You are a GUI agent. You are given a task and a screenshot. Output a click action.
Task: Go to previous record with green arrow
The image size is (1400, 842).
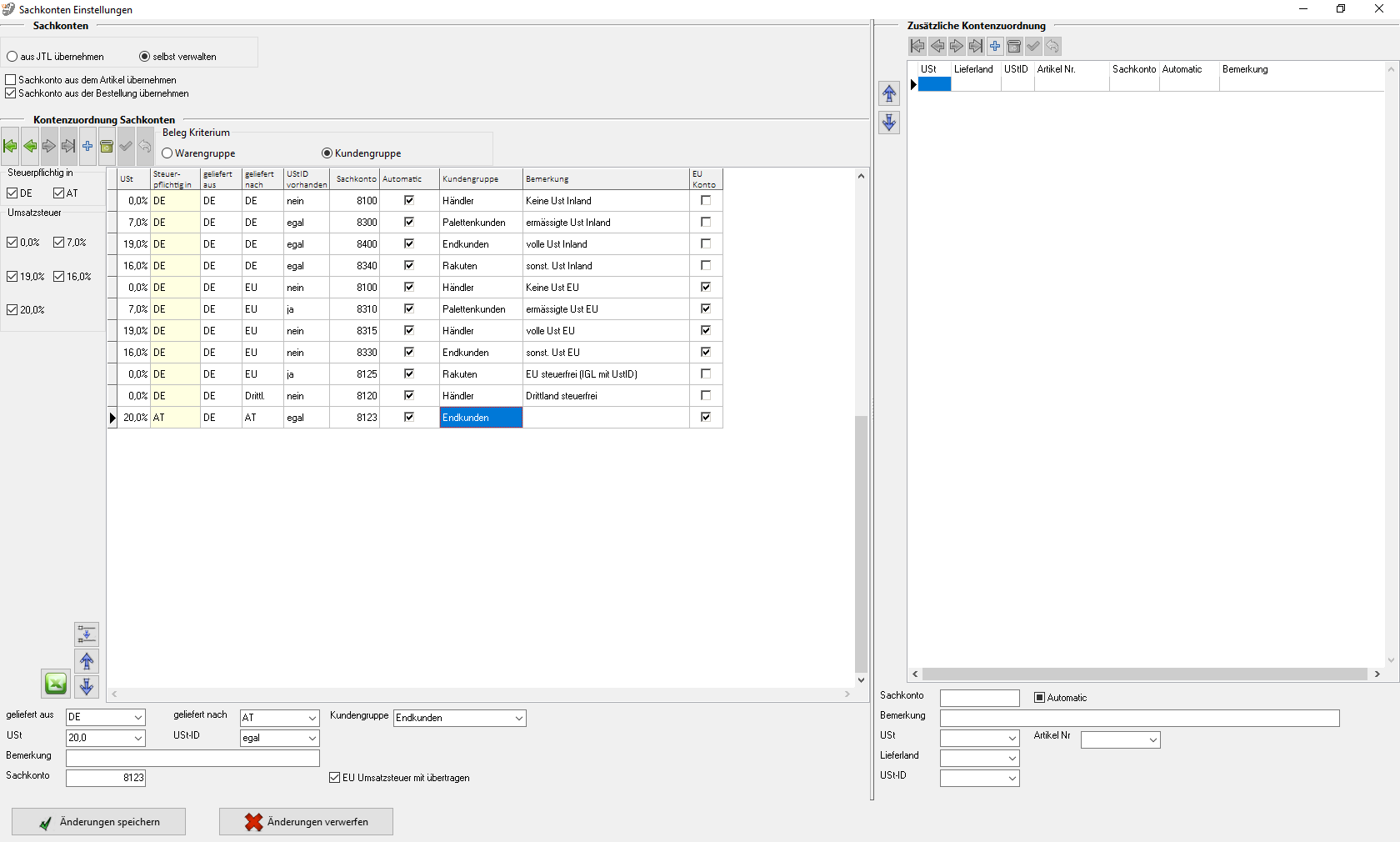(x=30, y=147)
